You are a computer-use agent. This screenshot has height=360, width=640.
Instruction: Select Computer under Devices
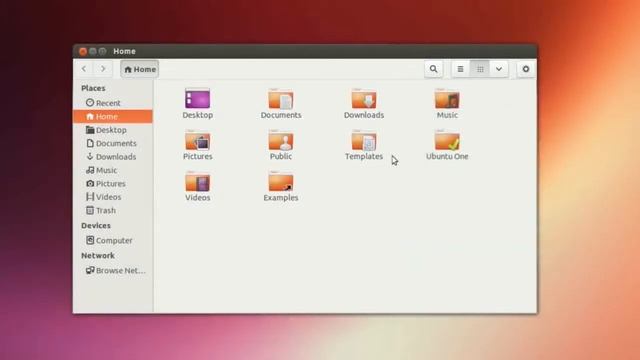tap(113, 240)
